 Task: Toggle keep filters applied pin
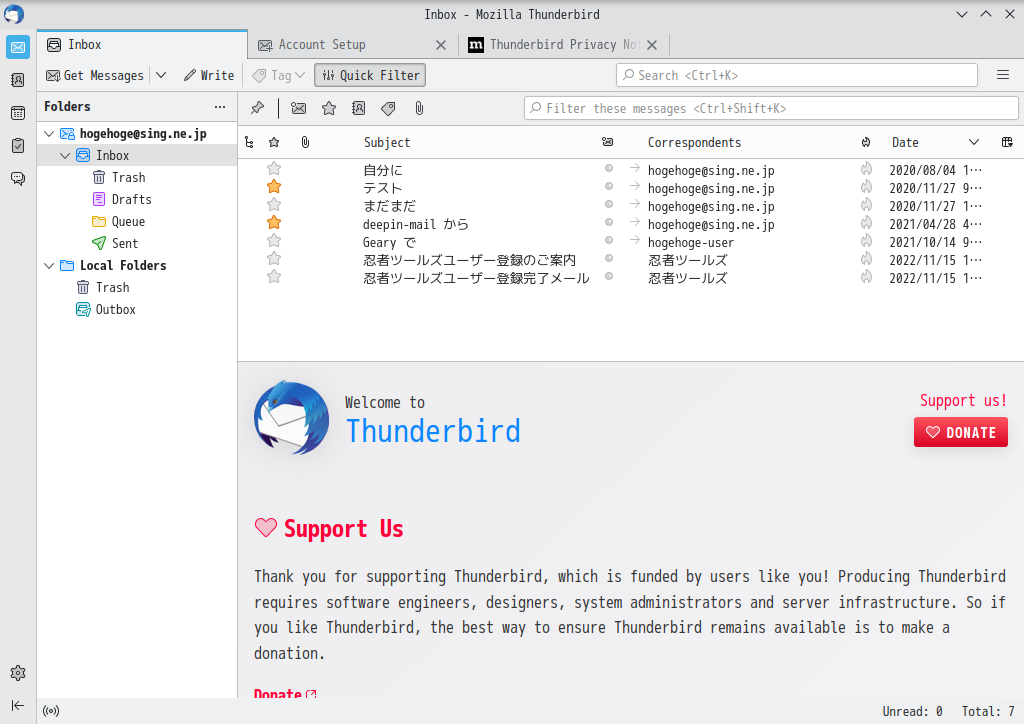coord(257,108)
